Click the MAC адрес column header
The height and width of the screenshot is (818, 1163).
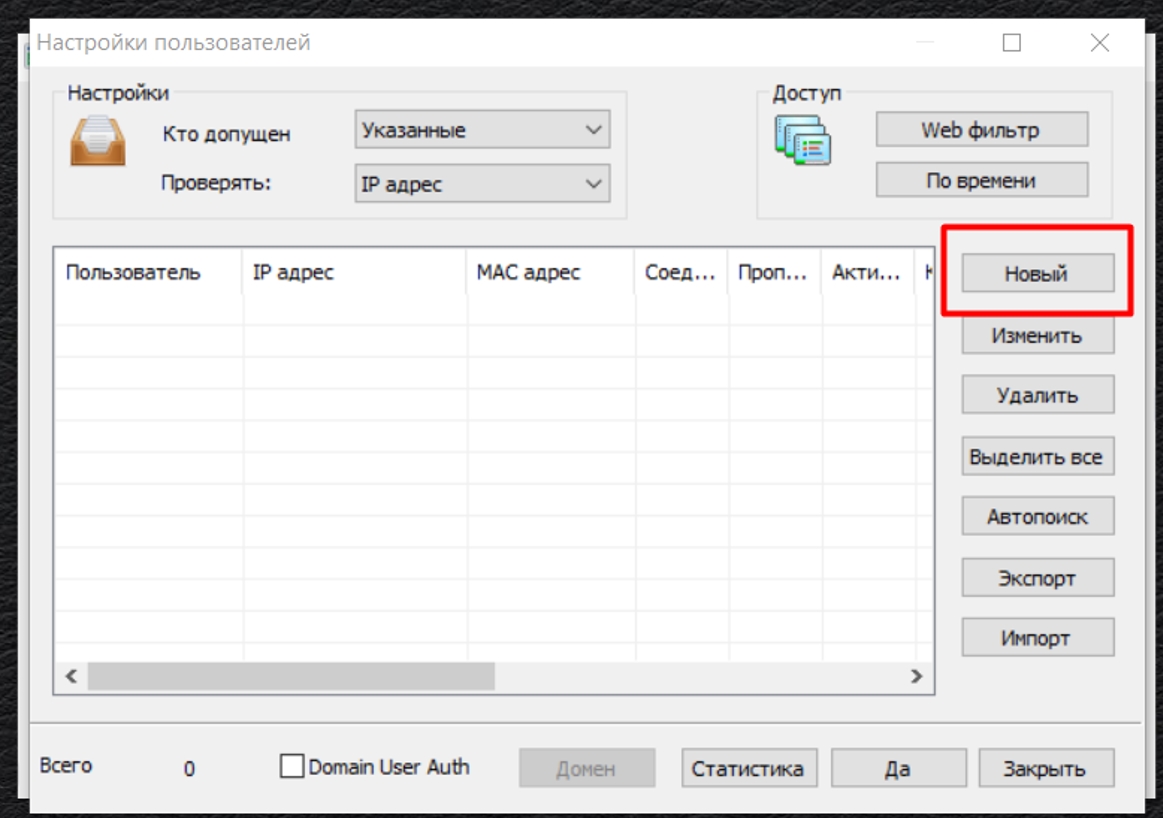point(550,272)
